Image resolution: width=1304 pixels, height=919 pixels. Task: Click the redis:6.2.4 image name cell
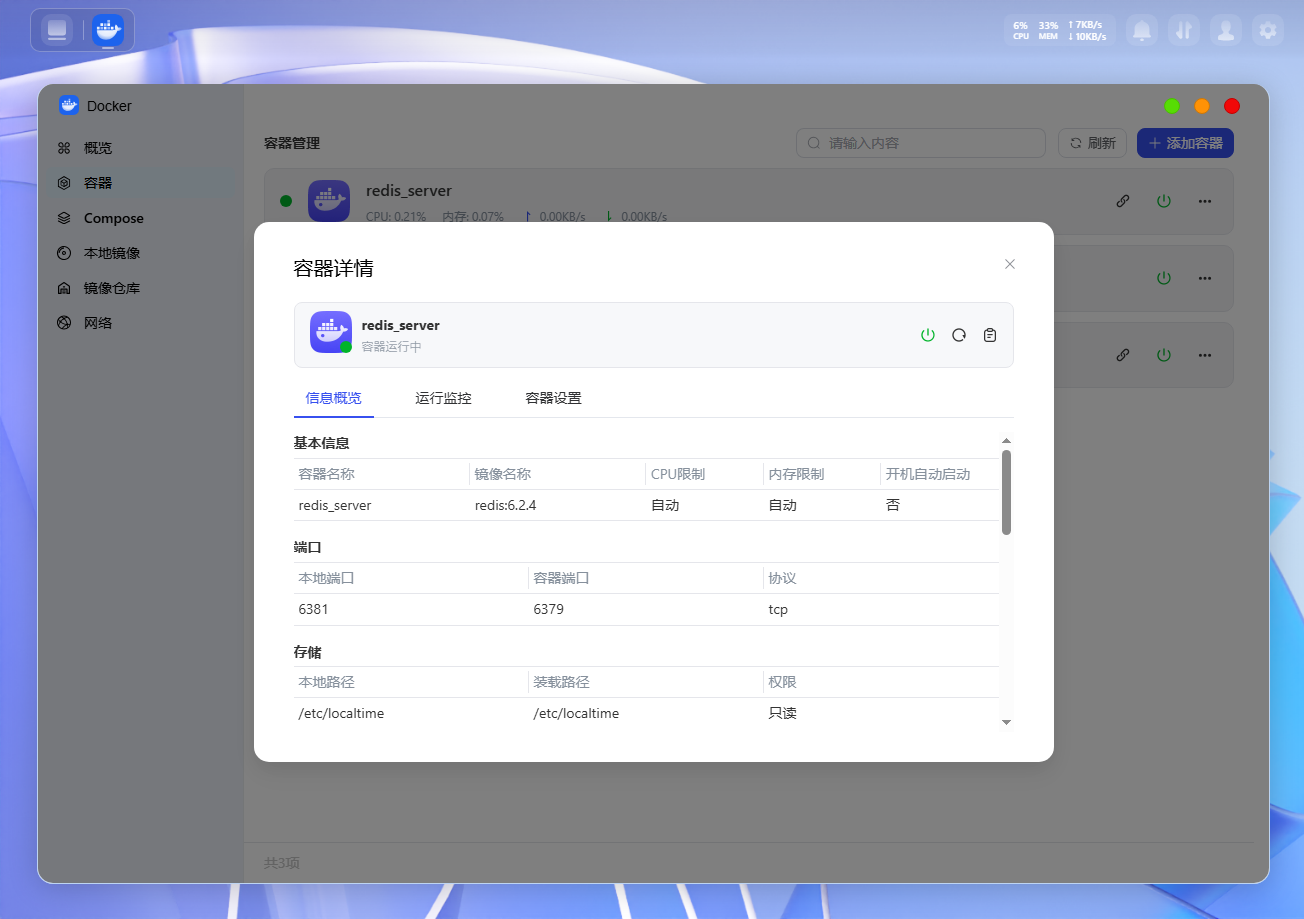pos(506,505)
